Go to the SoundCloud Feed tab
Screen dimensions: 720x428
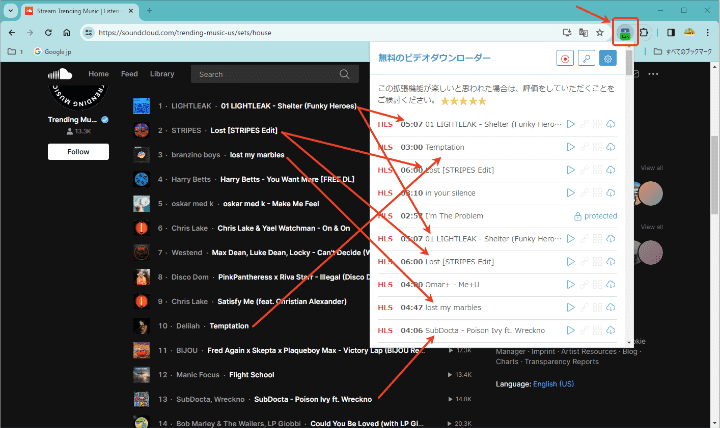(x=129, y=74)
